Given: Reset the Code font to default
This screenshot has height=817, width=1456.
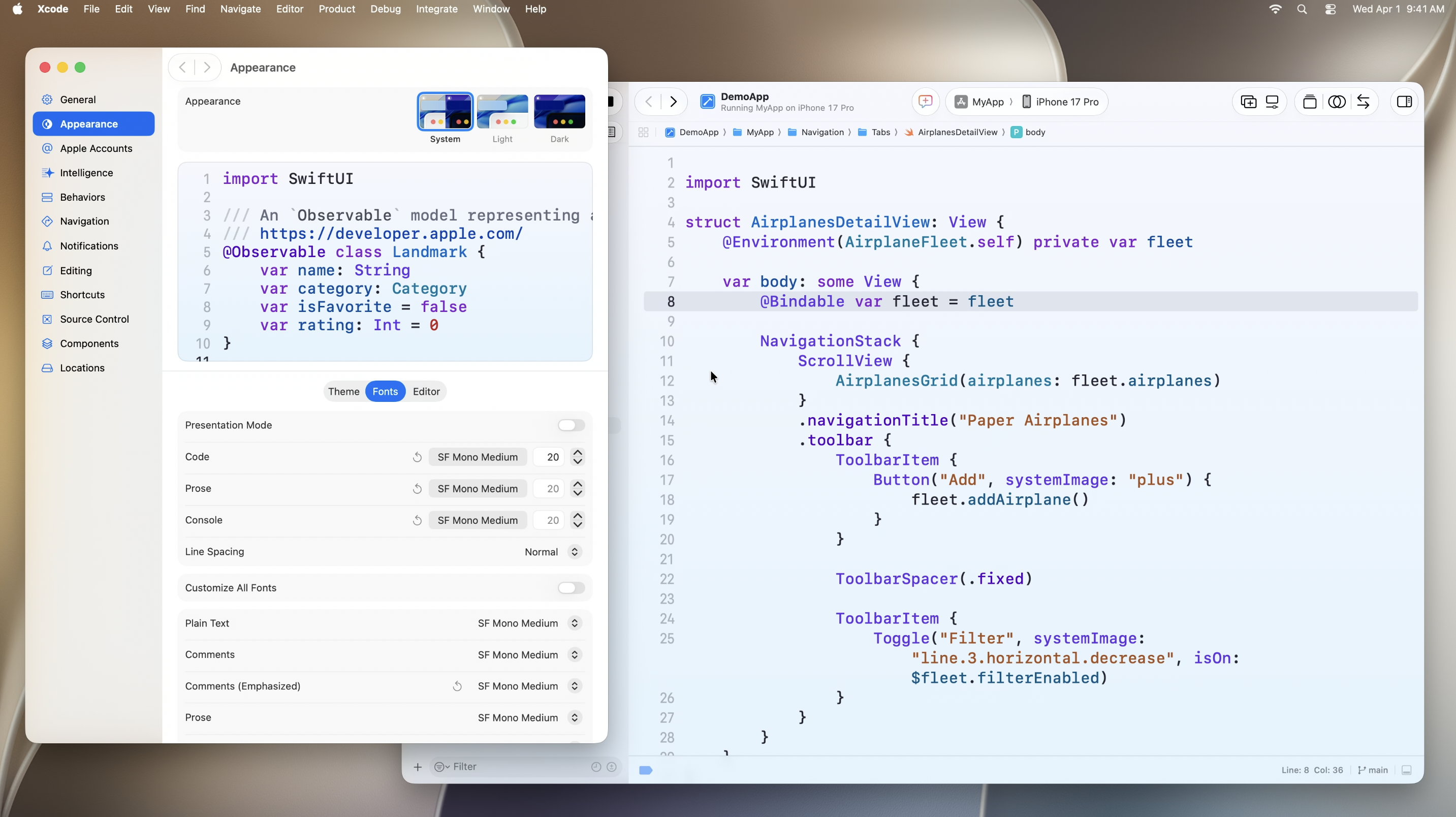Looking at the screenshot, I should [417, 457].
